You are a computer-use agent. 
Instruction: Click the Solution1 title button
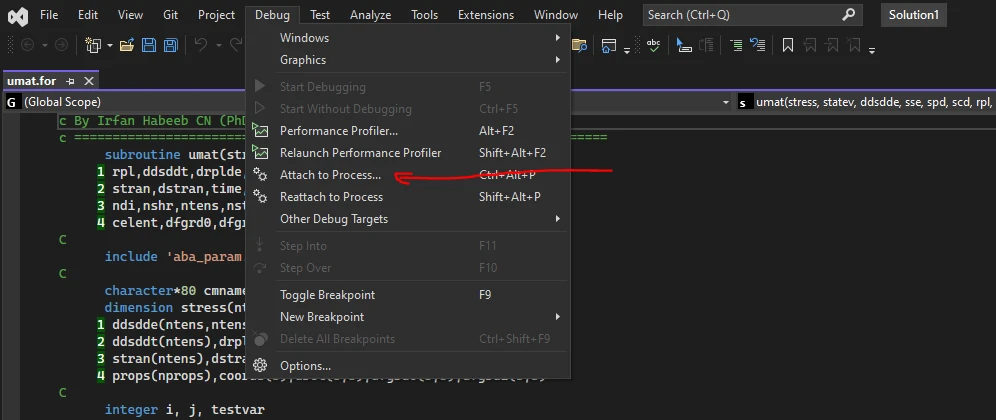[x=914, y=15]
